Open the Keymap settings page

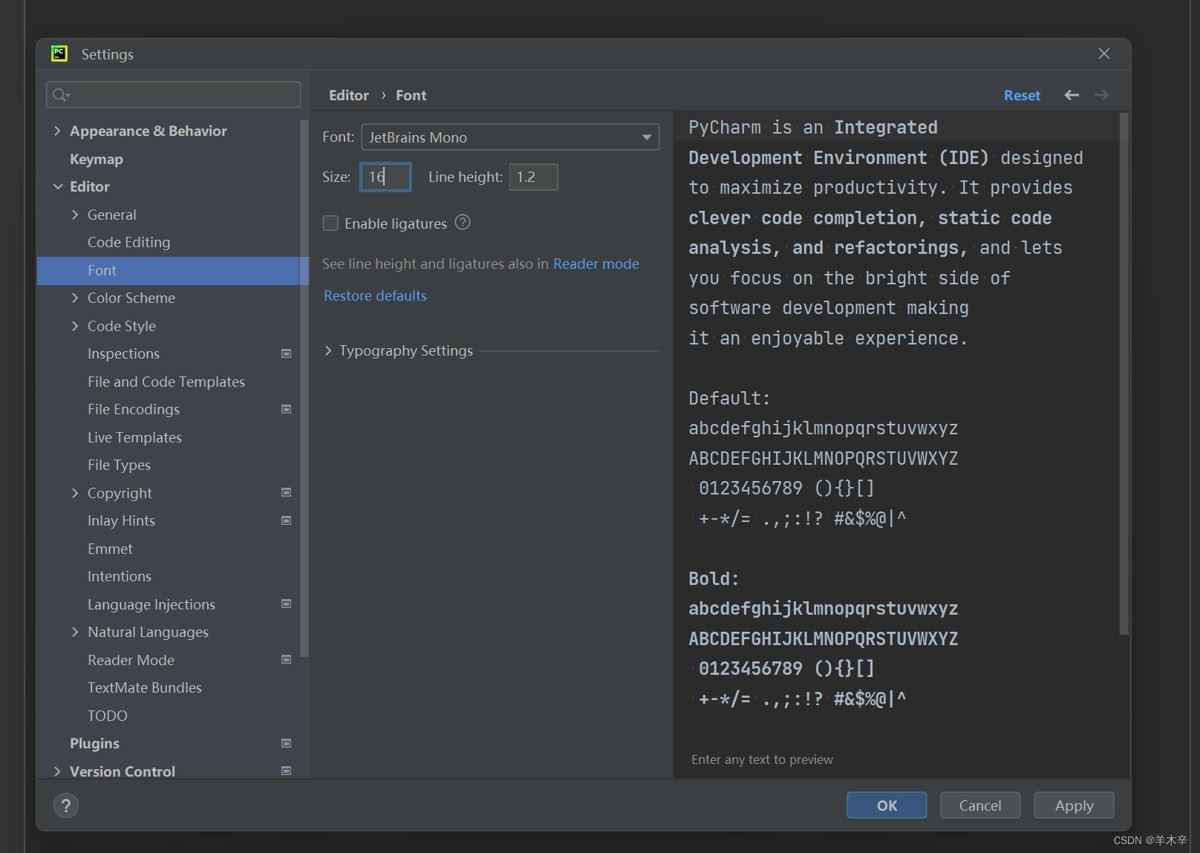pyautogui.click(x=96, y=159)
